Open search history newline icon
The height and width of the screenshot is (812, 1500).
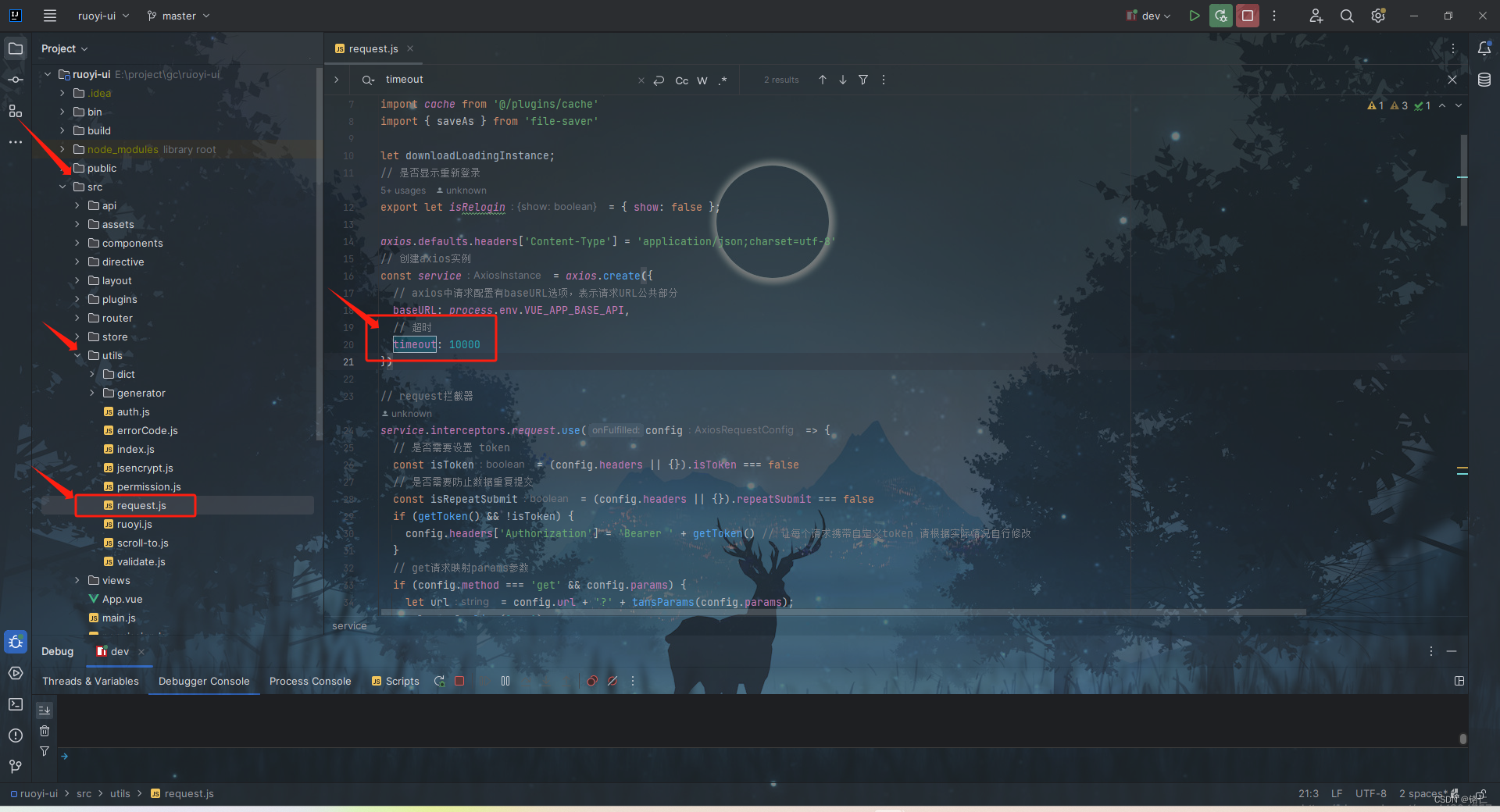tap(659, 80)
